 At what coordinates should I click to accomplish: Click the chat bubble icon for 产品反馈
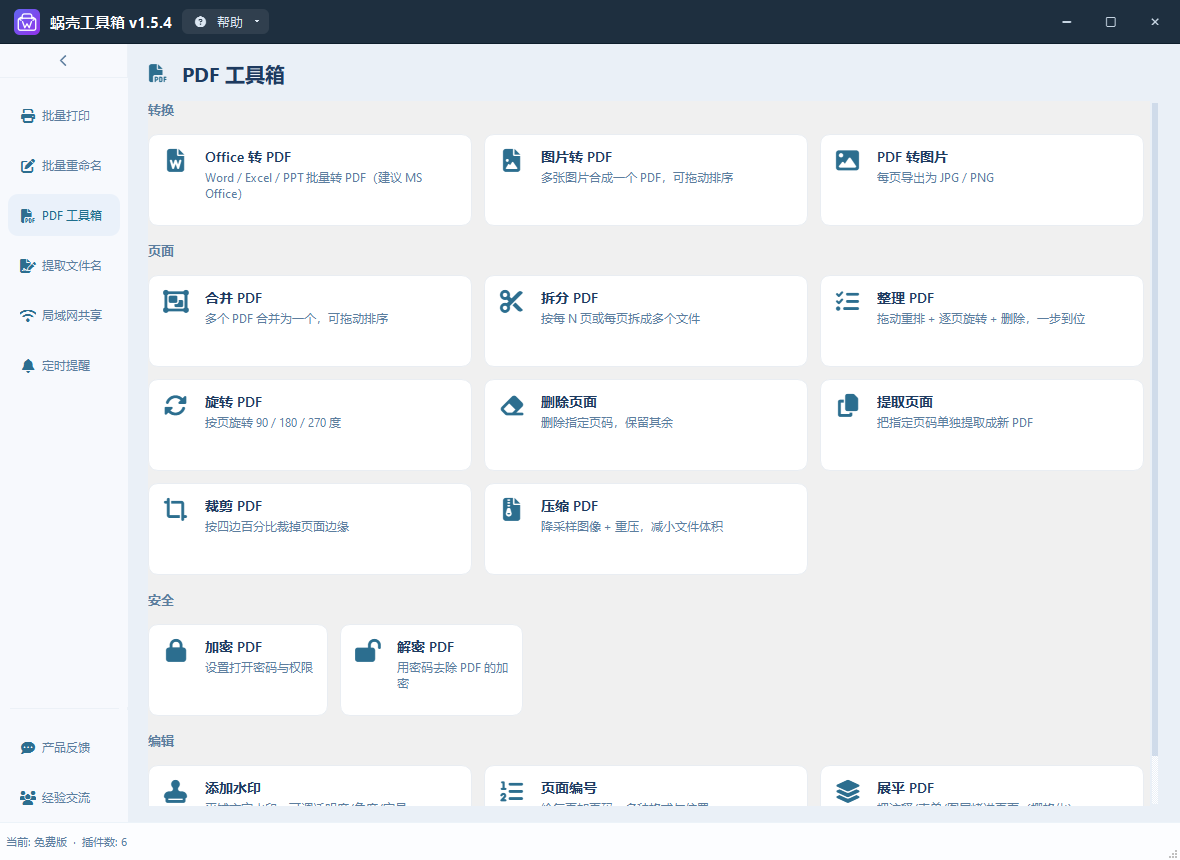click(x=28, y=748)
